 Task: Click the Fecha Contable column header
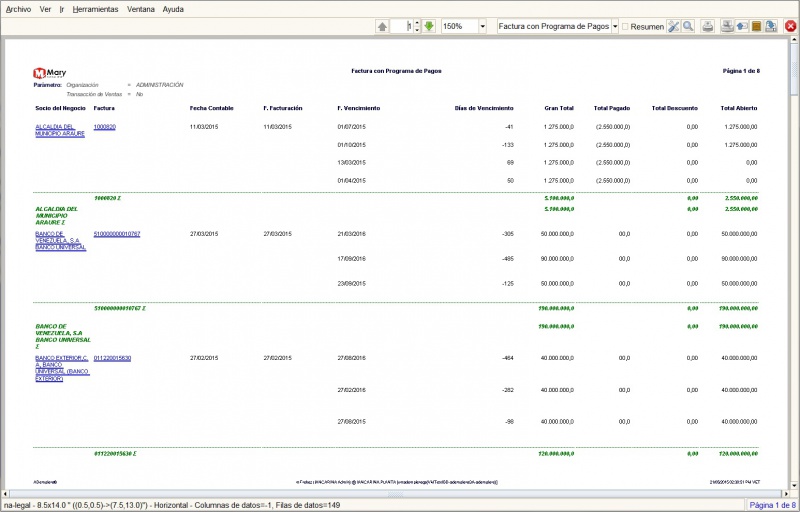tap(212, 108)
